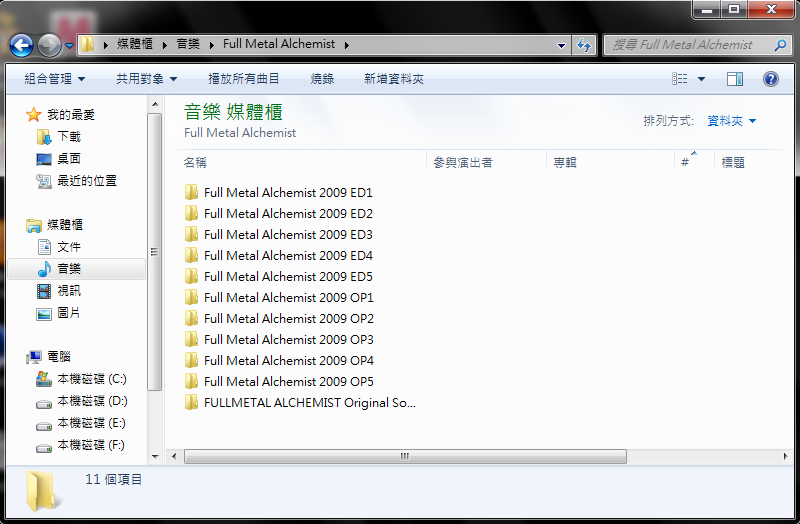The width and height of the screenshot is (800, 524).
Task: Create folder via 新增資料夾
Action: pos(394,79)
